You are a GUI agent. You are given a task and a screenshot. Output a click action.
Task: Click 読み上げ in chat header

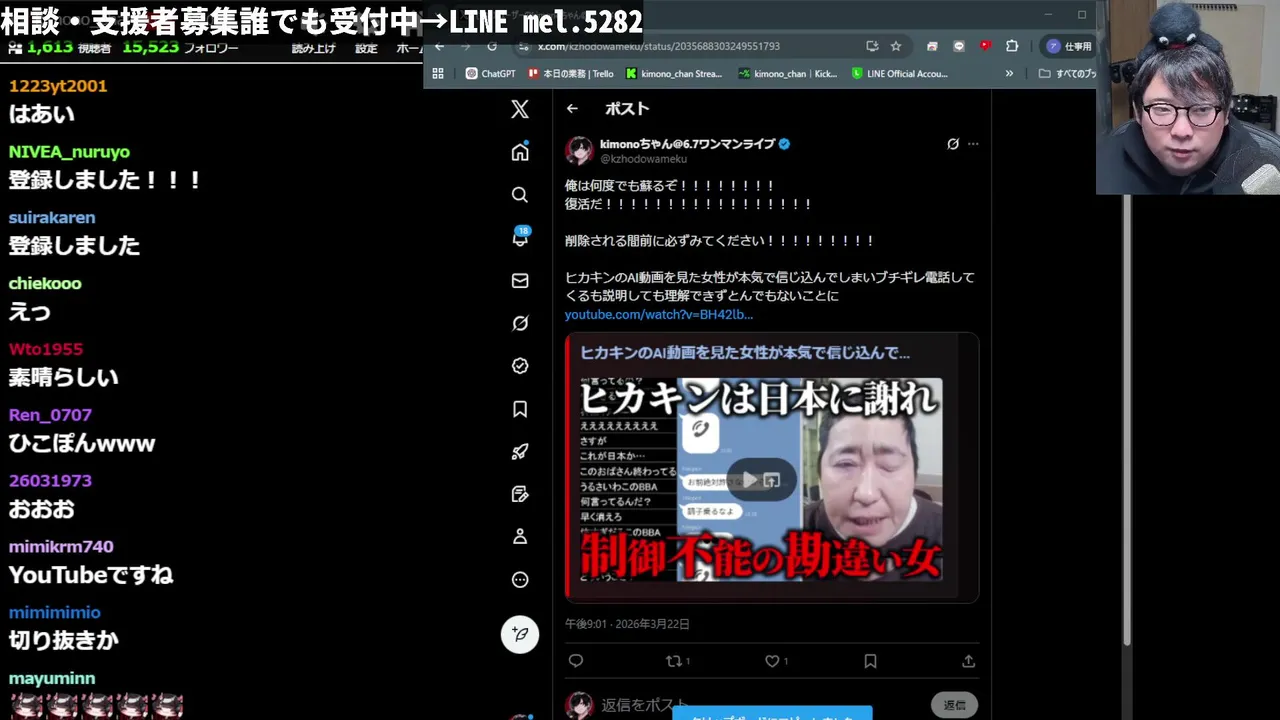(x=313, y=48)
